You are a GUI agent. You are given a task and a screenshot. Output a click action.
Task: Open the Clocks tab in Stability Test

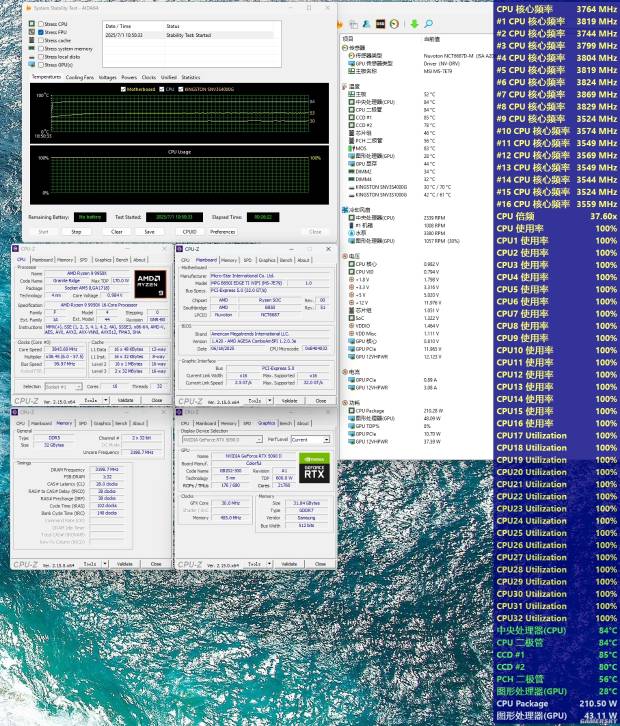tap(149, 77)
